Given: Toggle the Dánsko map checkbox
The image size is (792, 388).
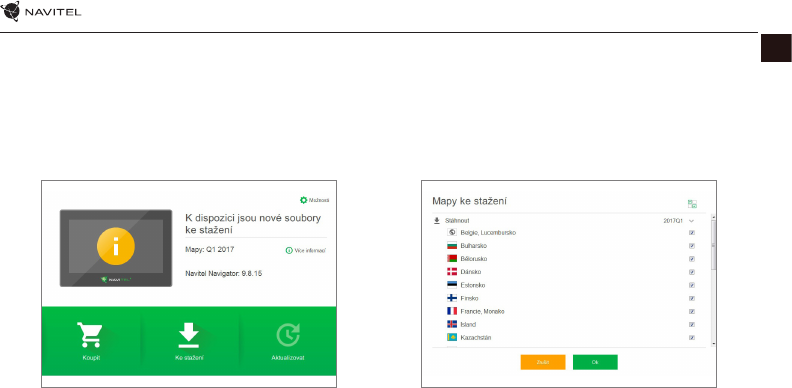Looking at the screenshot, I should [692, 272].
